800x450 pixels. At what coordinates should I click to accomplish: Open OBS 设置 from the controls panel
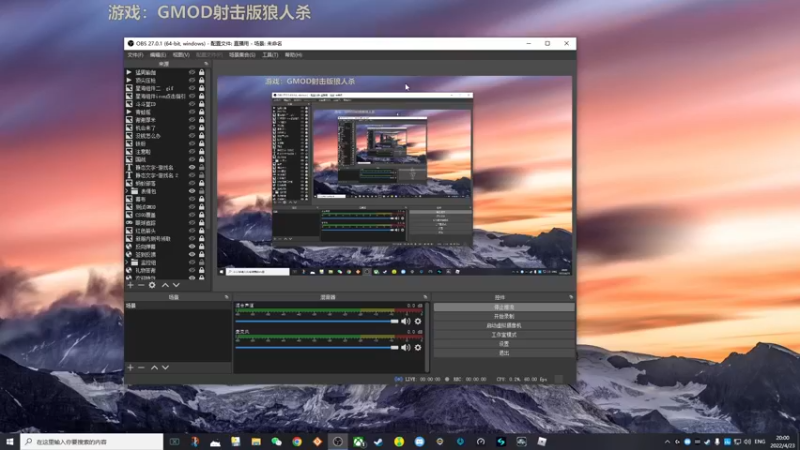coord(504,344)
